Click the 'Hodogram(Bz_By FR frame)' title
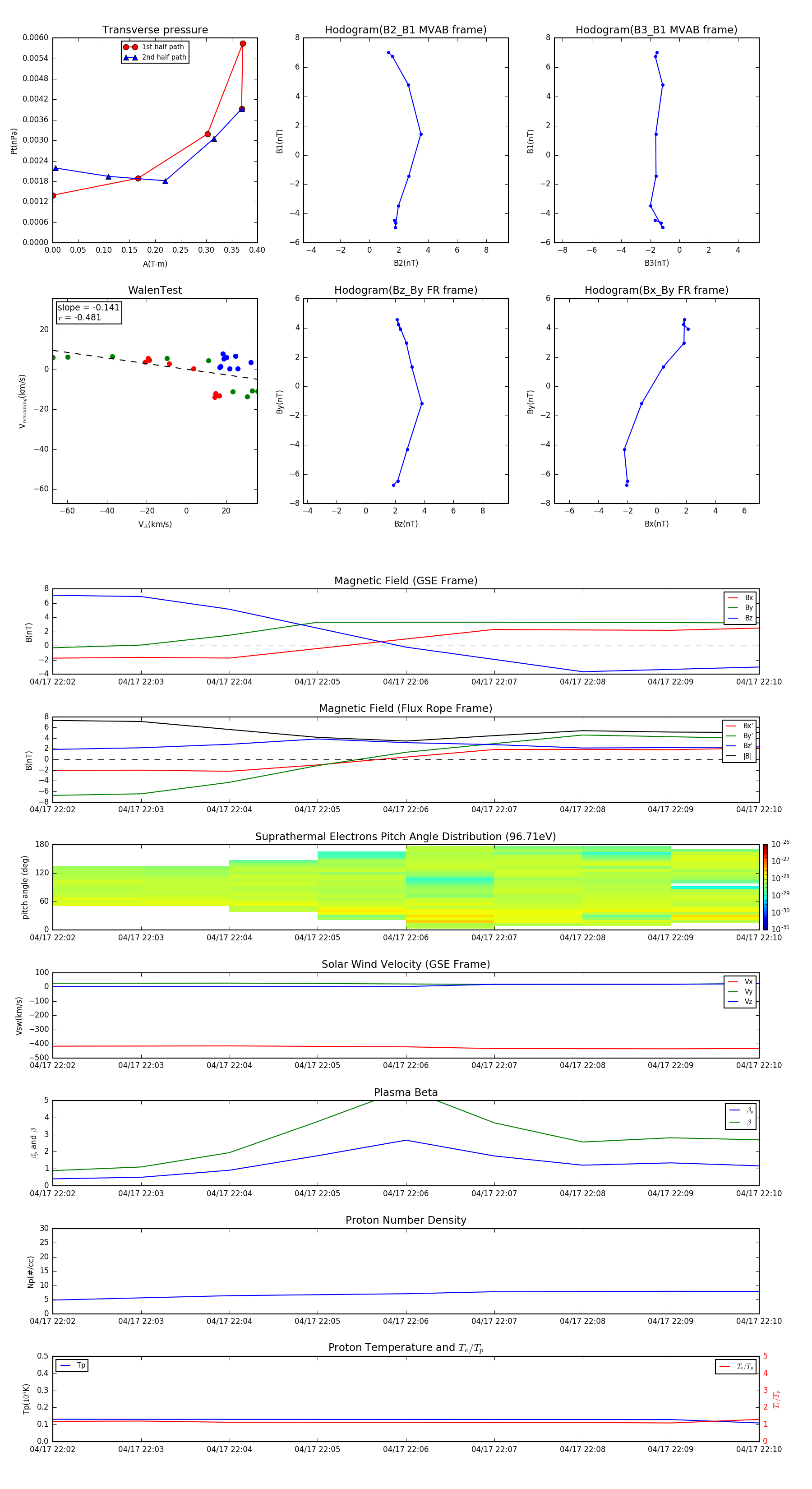Screen dimensions: 812x1489 pos(406,290)
